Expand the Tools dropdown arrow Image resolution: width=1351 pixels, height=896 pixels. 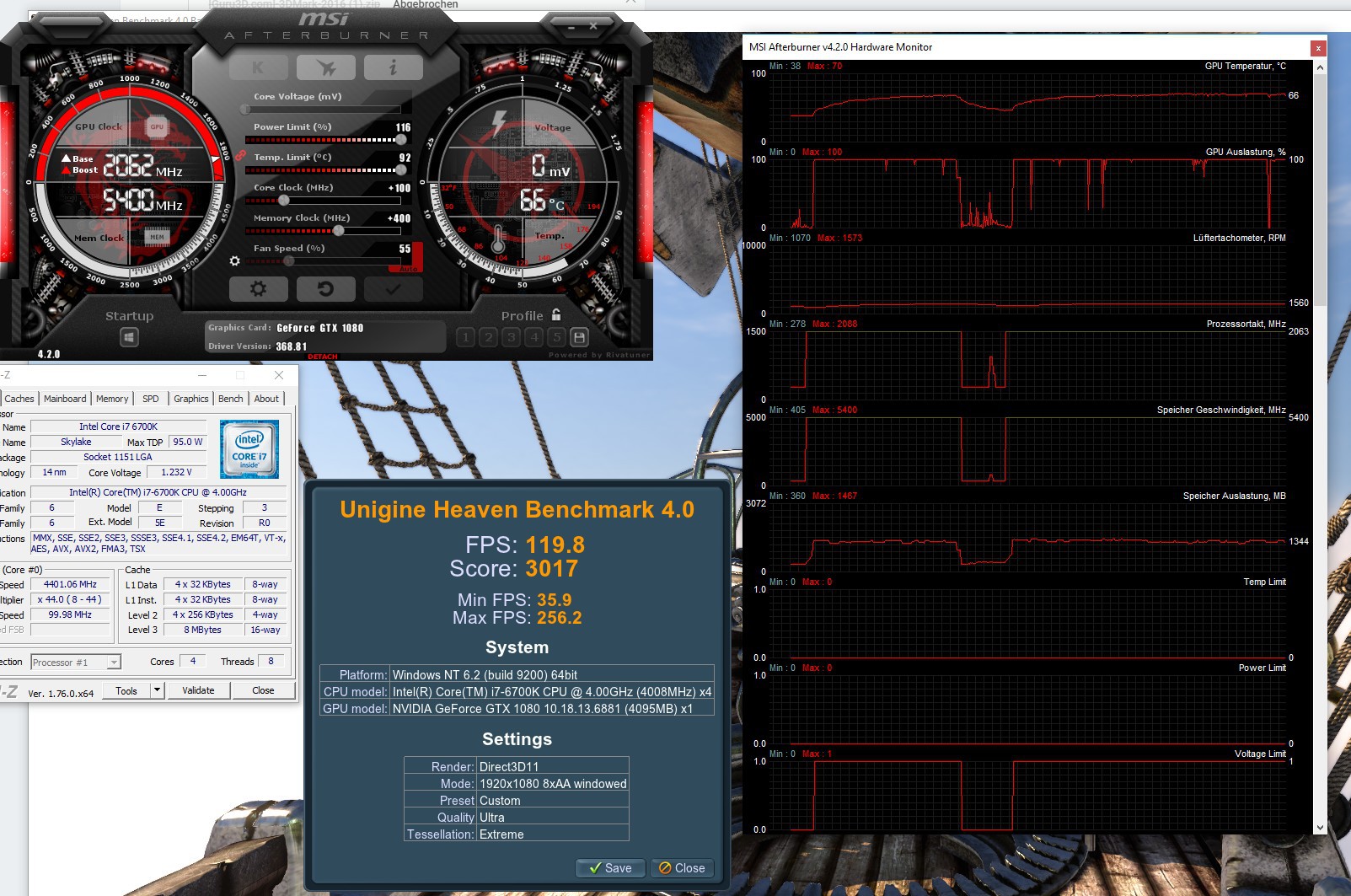(157, 690)
